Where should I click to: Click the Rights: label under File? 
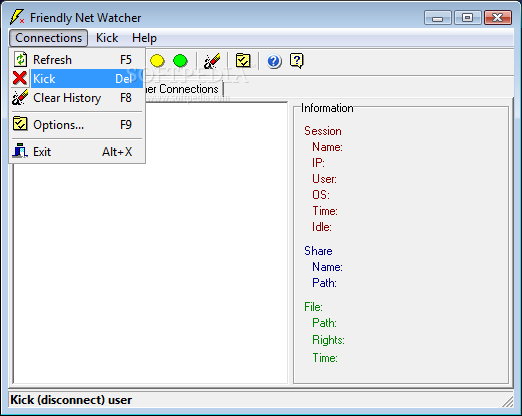[x=328, y=340]
